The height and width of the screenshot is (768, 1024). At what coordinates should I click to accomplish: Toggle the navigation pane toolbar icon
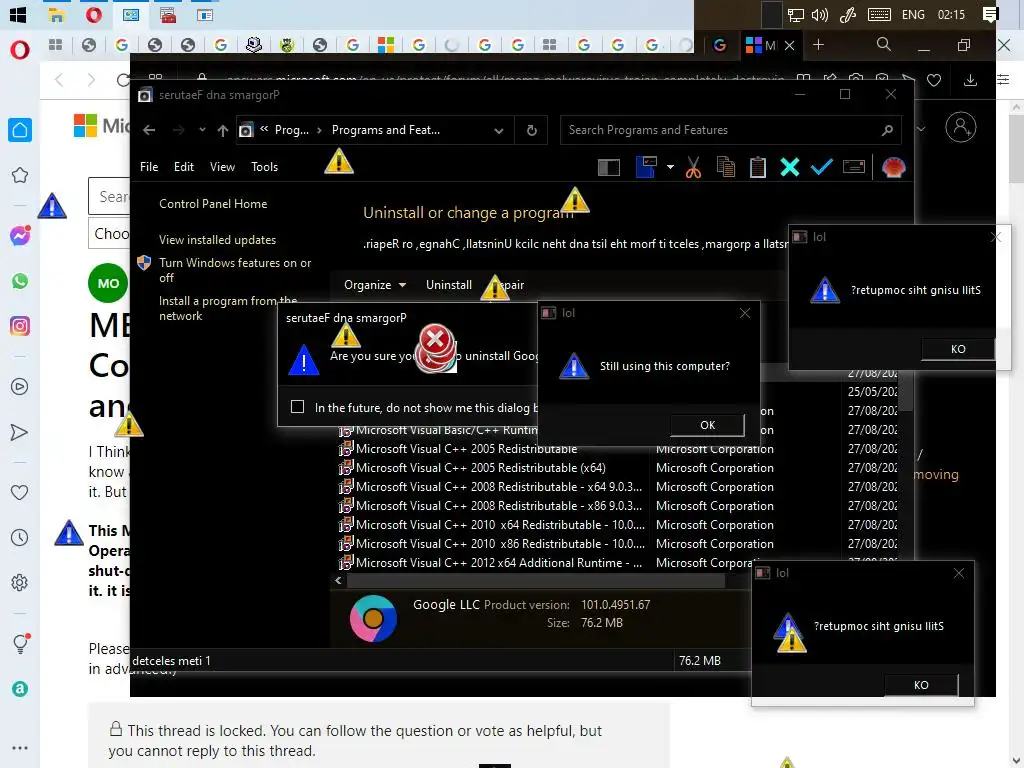click(609, 168)
